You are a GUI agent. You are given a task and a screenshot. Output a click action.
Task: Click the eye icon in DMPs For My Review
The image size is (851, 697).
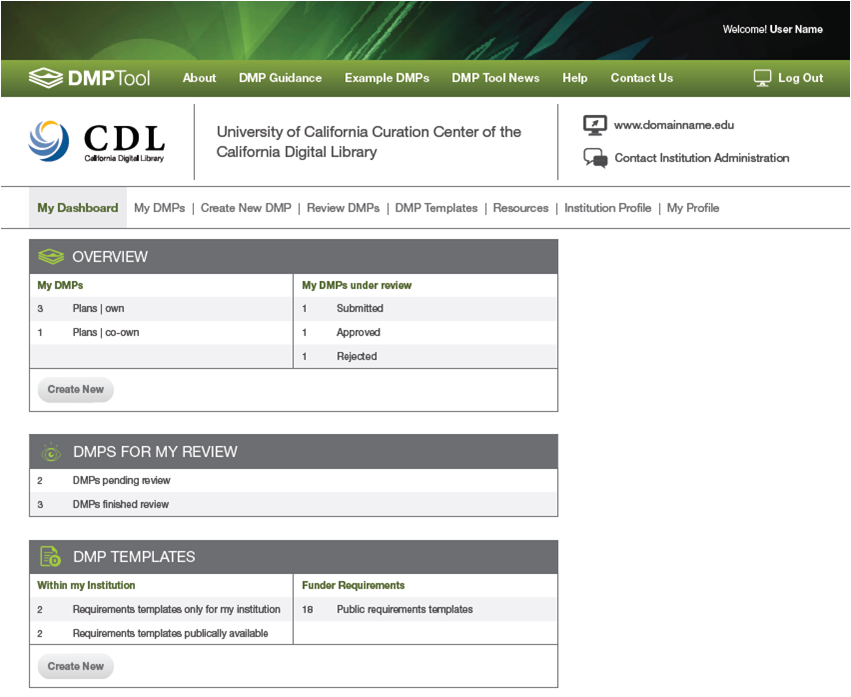tap(51, 452)
